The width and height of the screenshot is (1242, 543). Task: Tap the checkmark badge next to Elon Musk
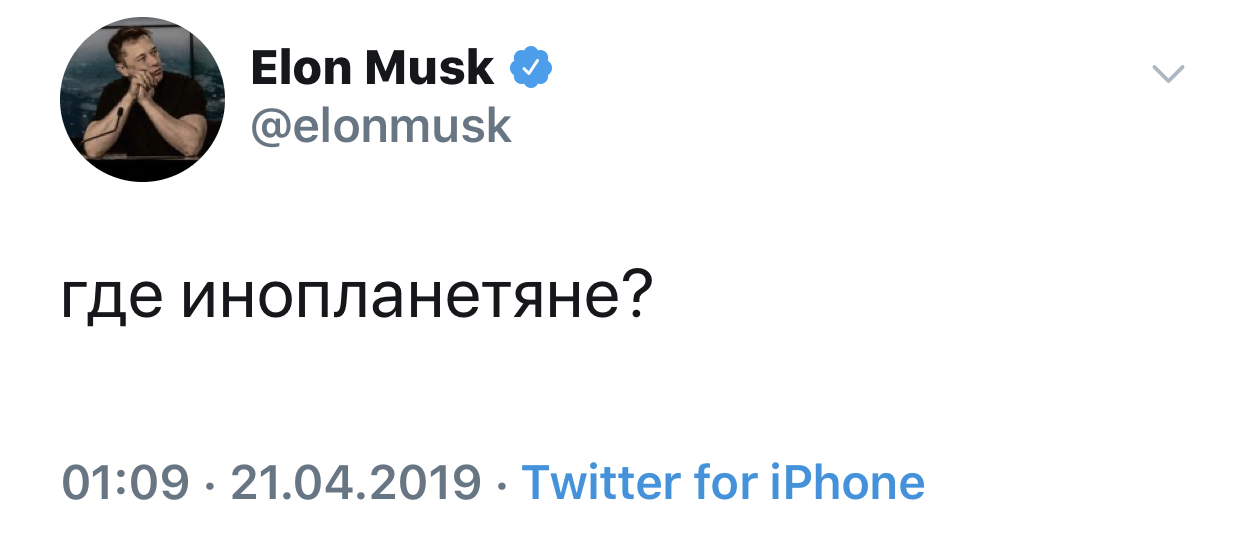(x=531, y=68)
